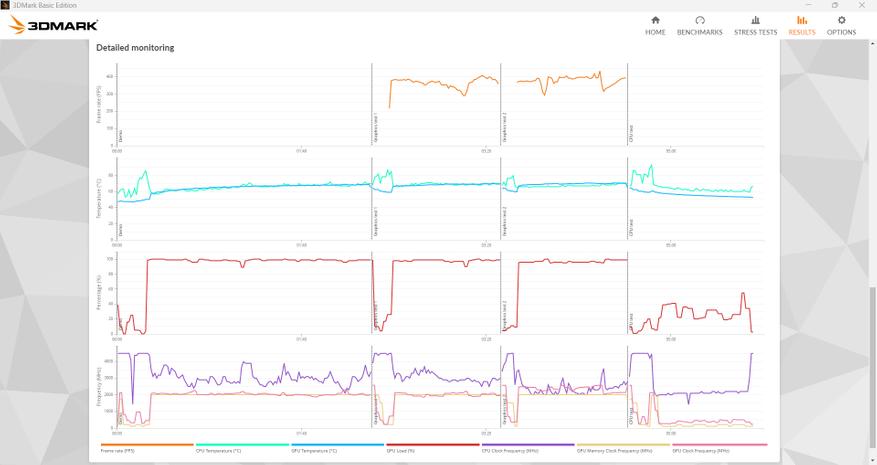Viewport: 877px width, 465px height.
Task: Switch to the Results section
Action: point(801,26)
